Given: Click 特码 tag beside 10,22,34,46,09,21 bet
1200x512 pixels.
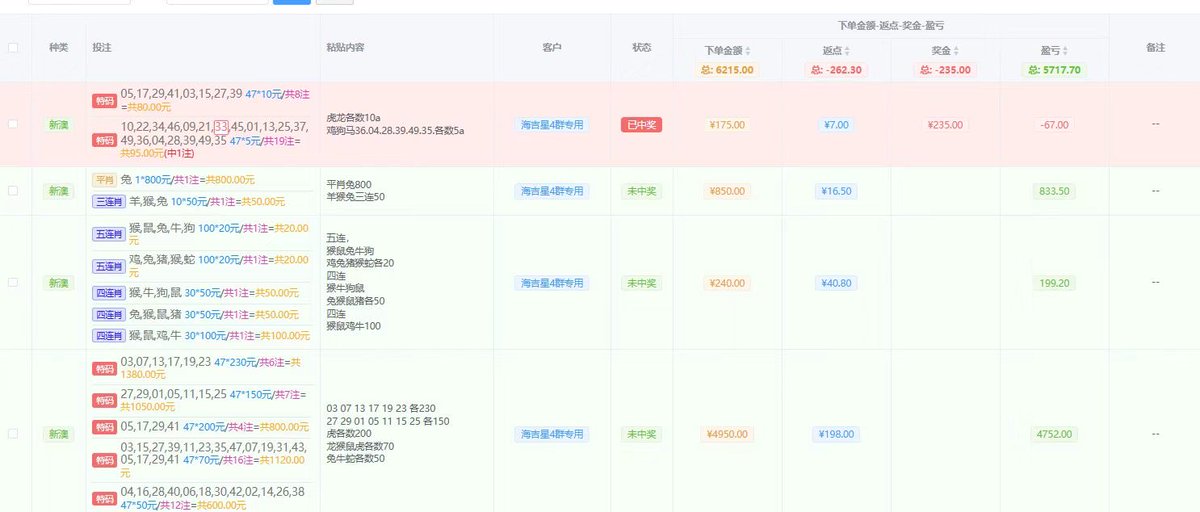Looking at the screenshot, I should 104,140.
